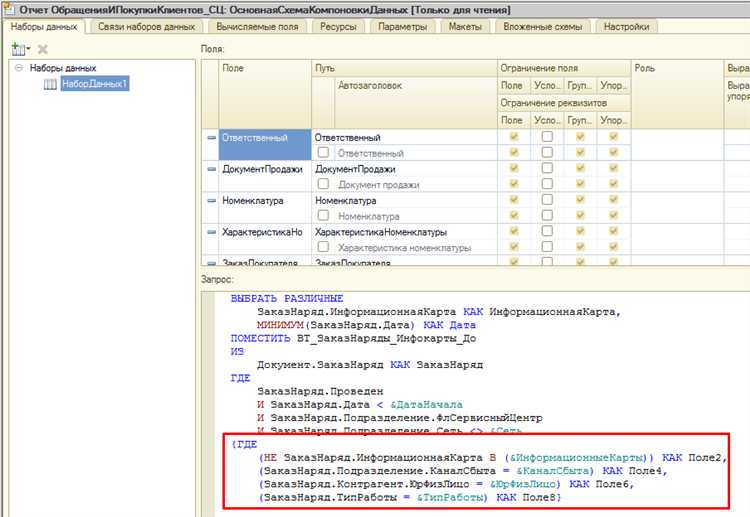Image resolution: width=750 pixels, height=517 pixels.
Task: Select the ХарактеристикаНо field cell
Action: 265,240
